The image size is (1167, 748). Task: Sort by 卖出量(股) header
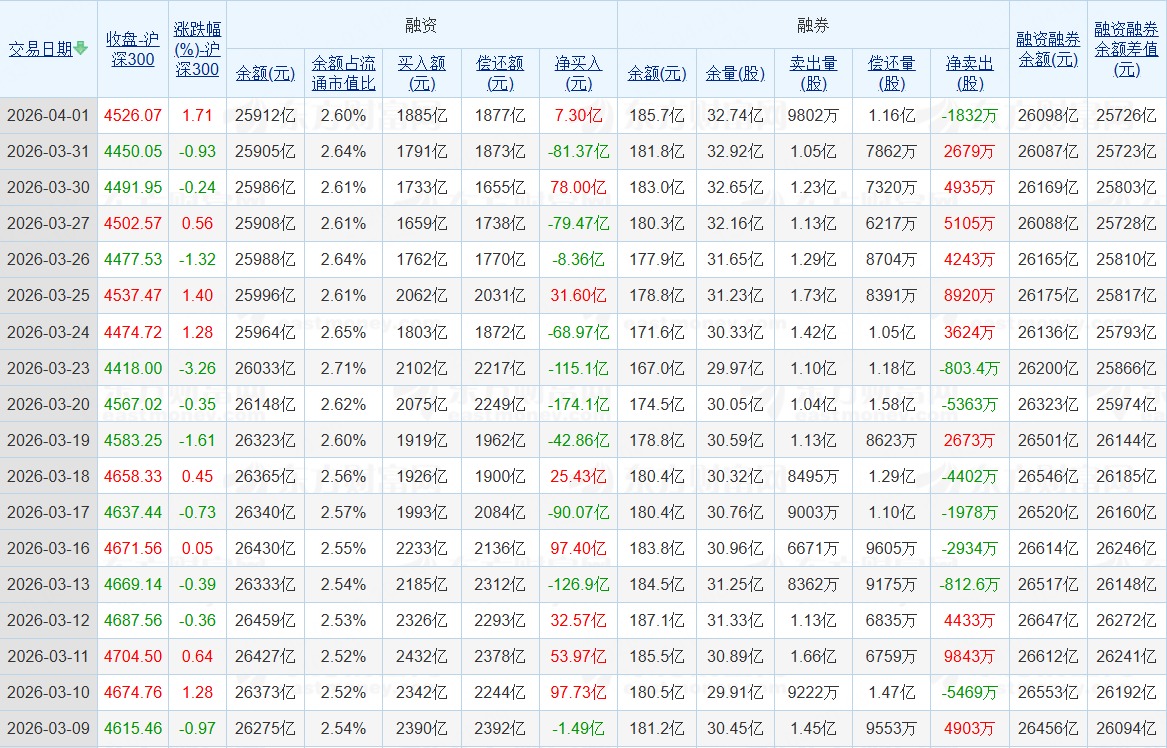pyautogui.click(x=813, y=73)
